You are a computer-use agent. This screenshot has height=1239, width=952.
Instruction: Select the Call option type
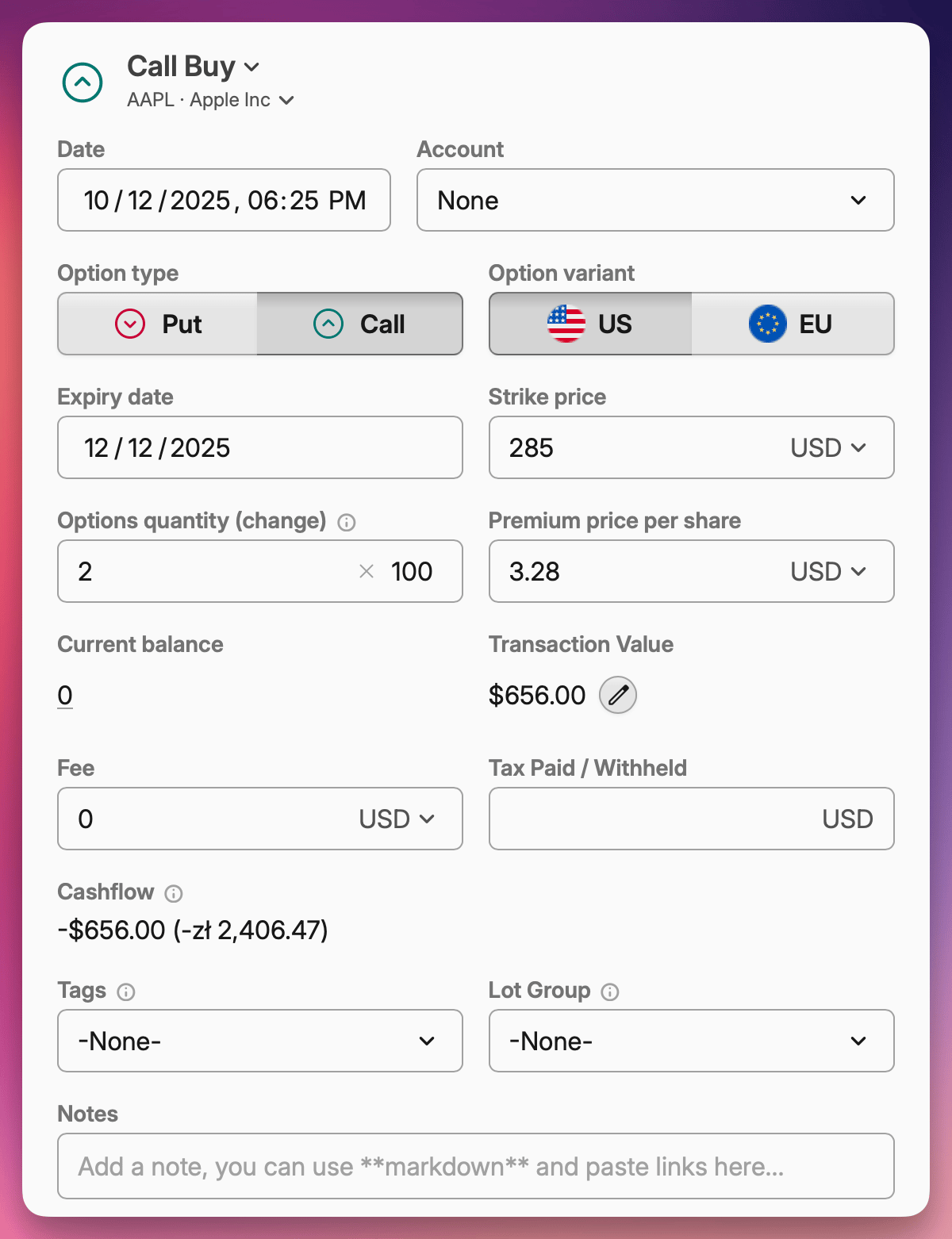(359, 324)
